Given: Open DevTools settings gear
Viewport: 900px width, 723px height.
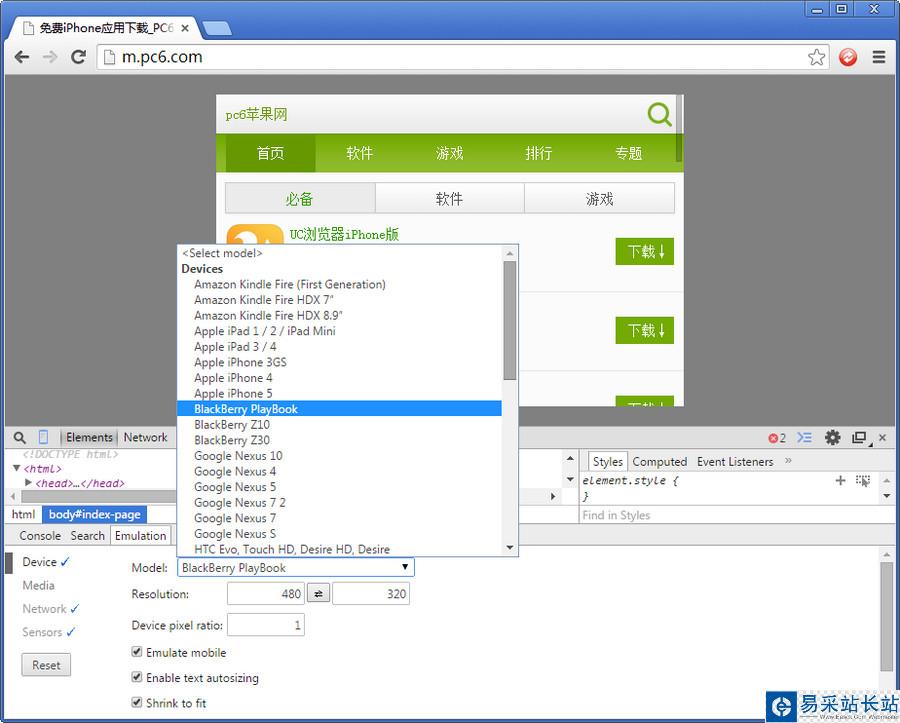Looking at the screenshot, I should click(832, 438).
